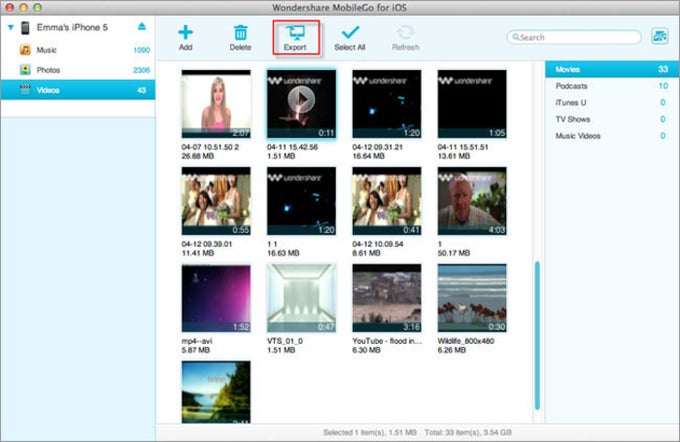Click the Add plus icon
Screen dimensions: 680x442
tap(185, 33)
